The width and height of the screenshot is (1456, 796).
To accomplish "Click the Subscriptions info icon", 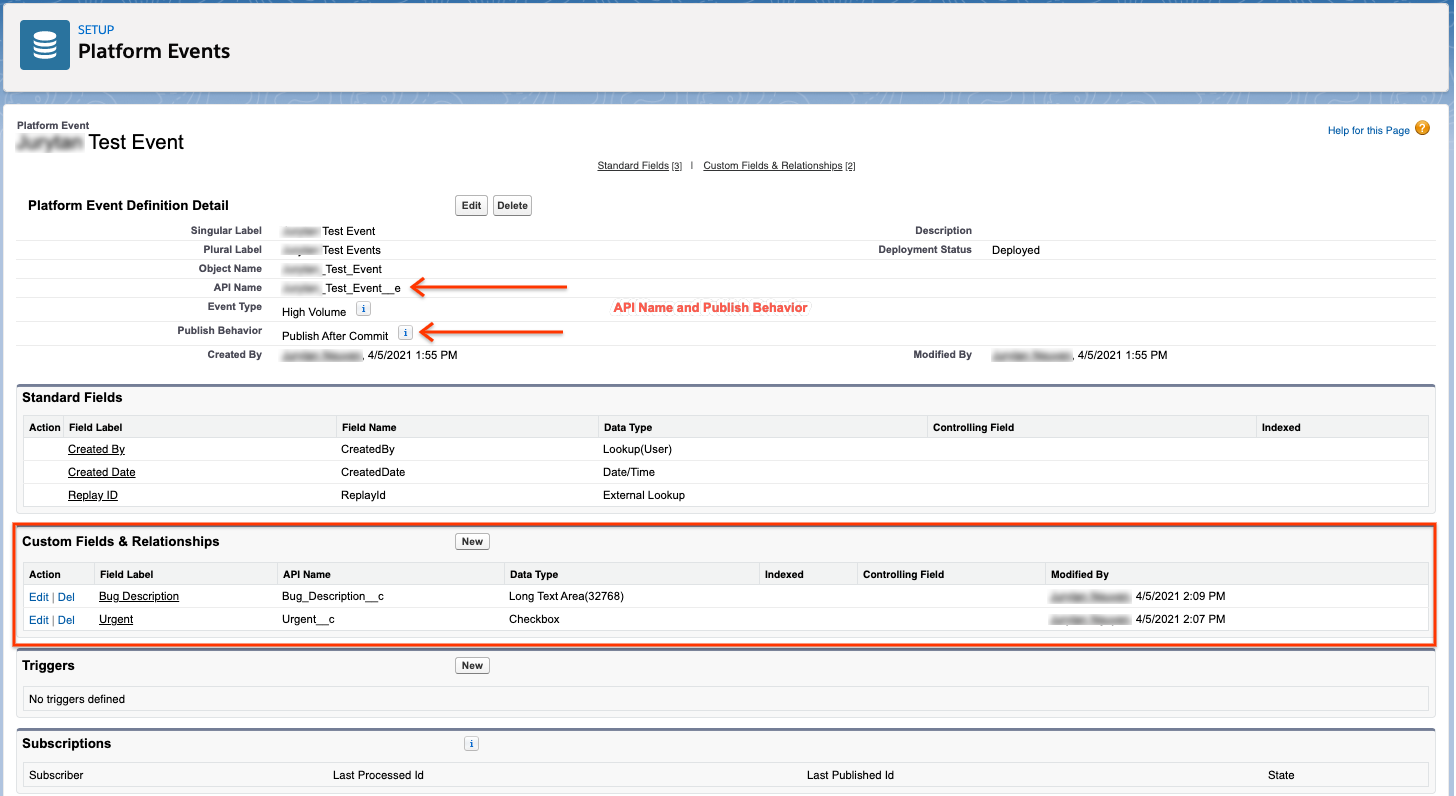I will [471, 744].
